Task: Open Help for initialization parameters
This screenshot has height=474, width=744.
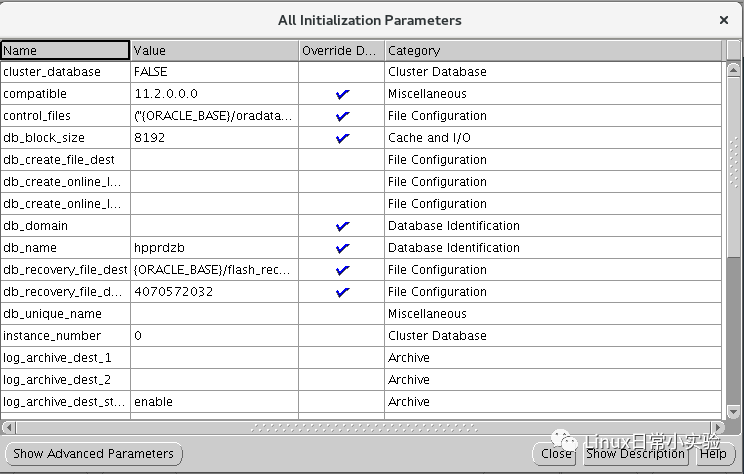Action: point(713,453)
